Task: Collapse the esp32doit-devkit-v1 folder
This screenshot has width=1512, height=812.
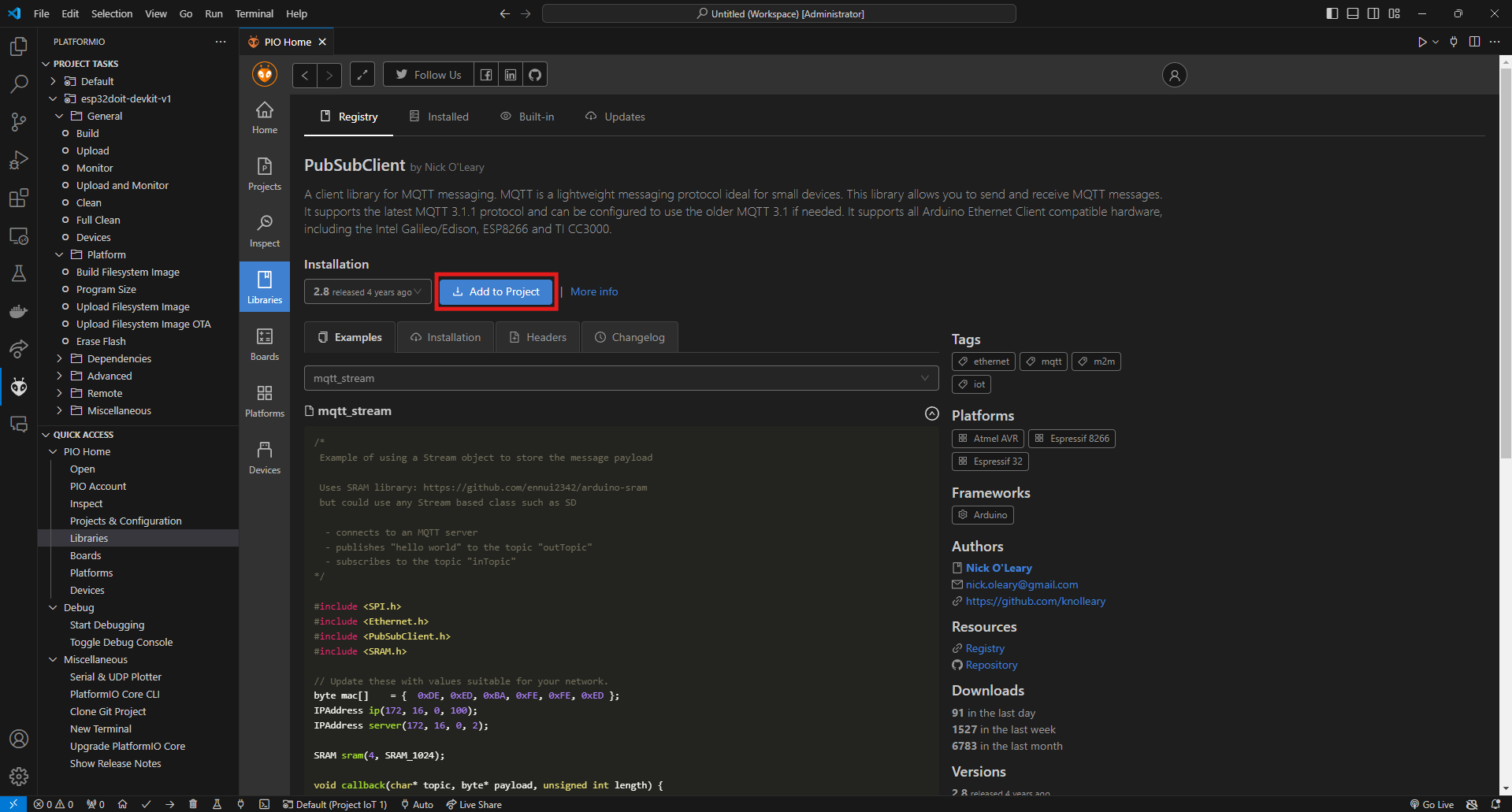Action: [x=53, y=98]
